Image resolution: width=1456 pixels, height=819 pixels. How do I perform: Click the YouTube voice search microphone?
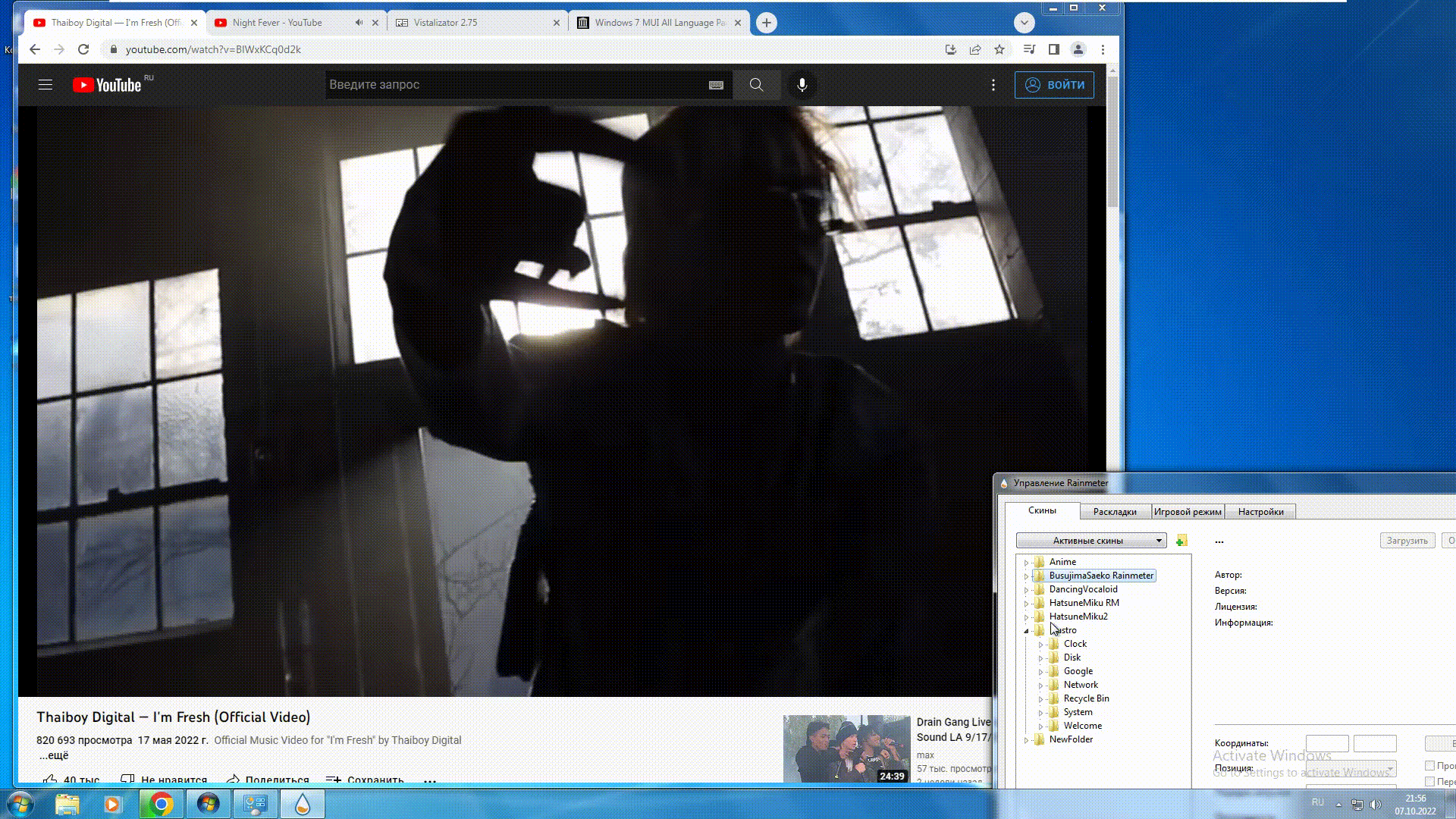click(x=802, y=85)
